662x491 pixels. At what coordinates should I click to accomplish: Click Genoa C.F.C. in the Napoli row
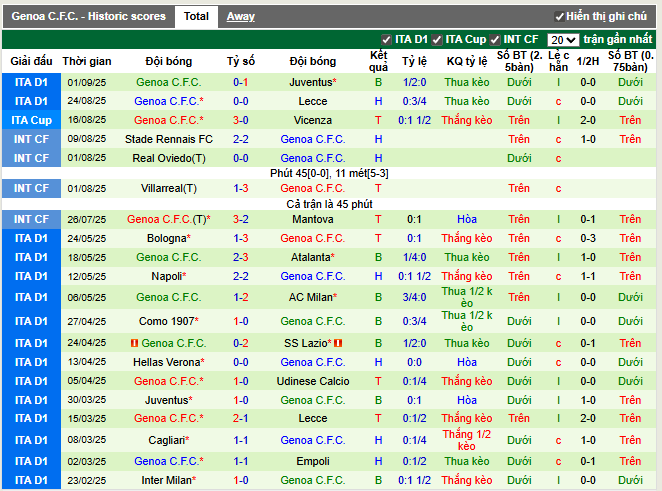[x=313, y=277]
